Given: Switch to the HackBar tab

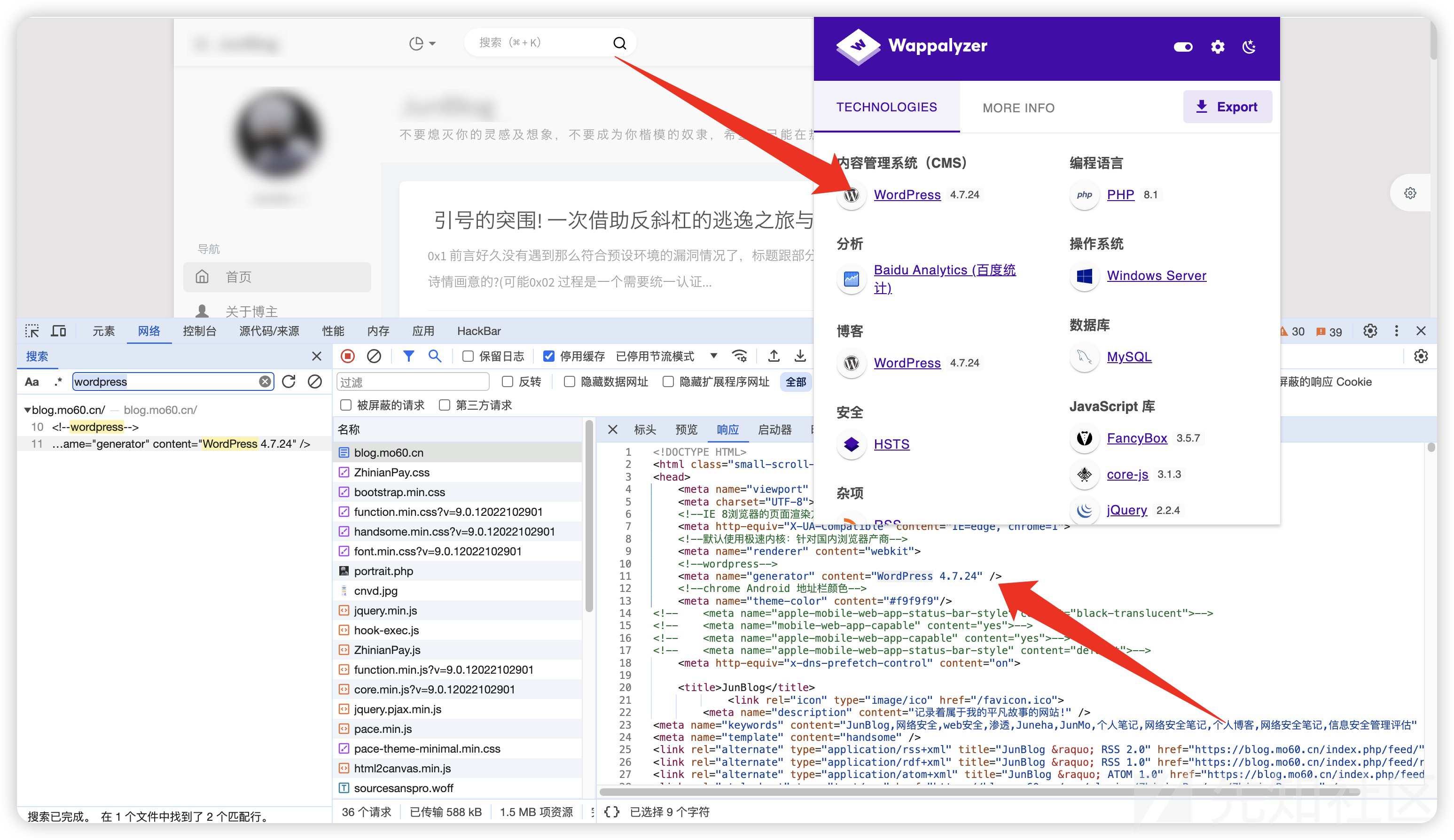Looking at the screenshot, I should pos(479,331).
